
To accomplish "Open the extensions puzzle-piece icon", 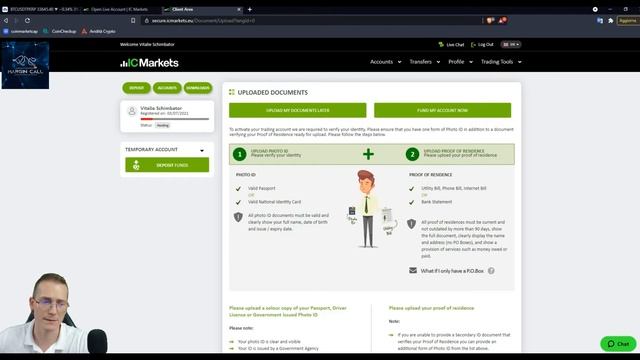I will tap(611, 20).
